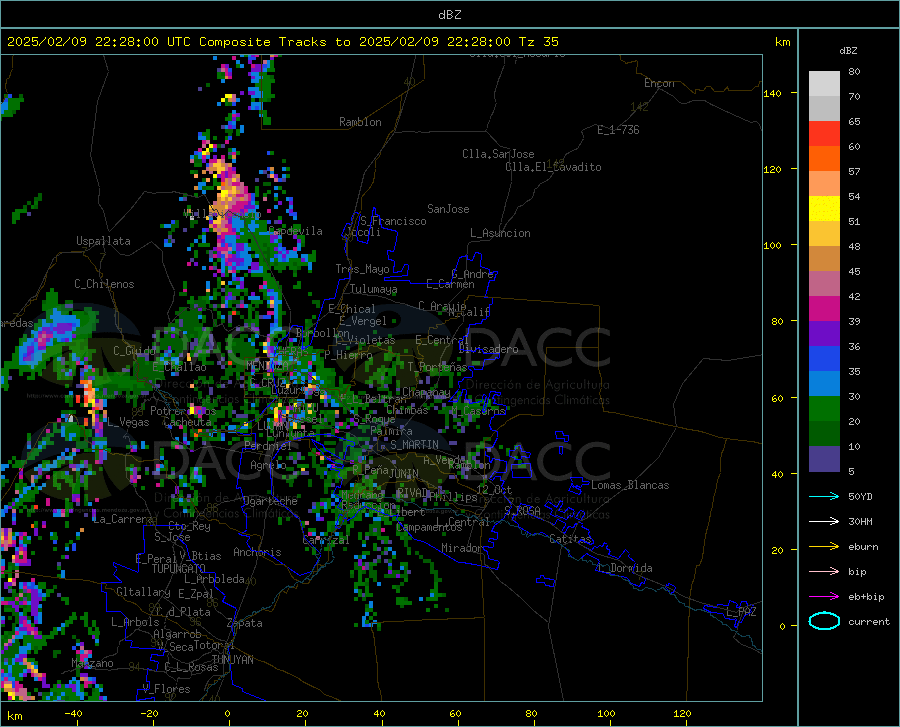Pick the red swatch in dBZ scale

[x=824, y=134]
